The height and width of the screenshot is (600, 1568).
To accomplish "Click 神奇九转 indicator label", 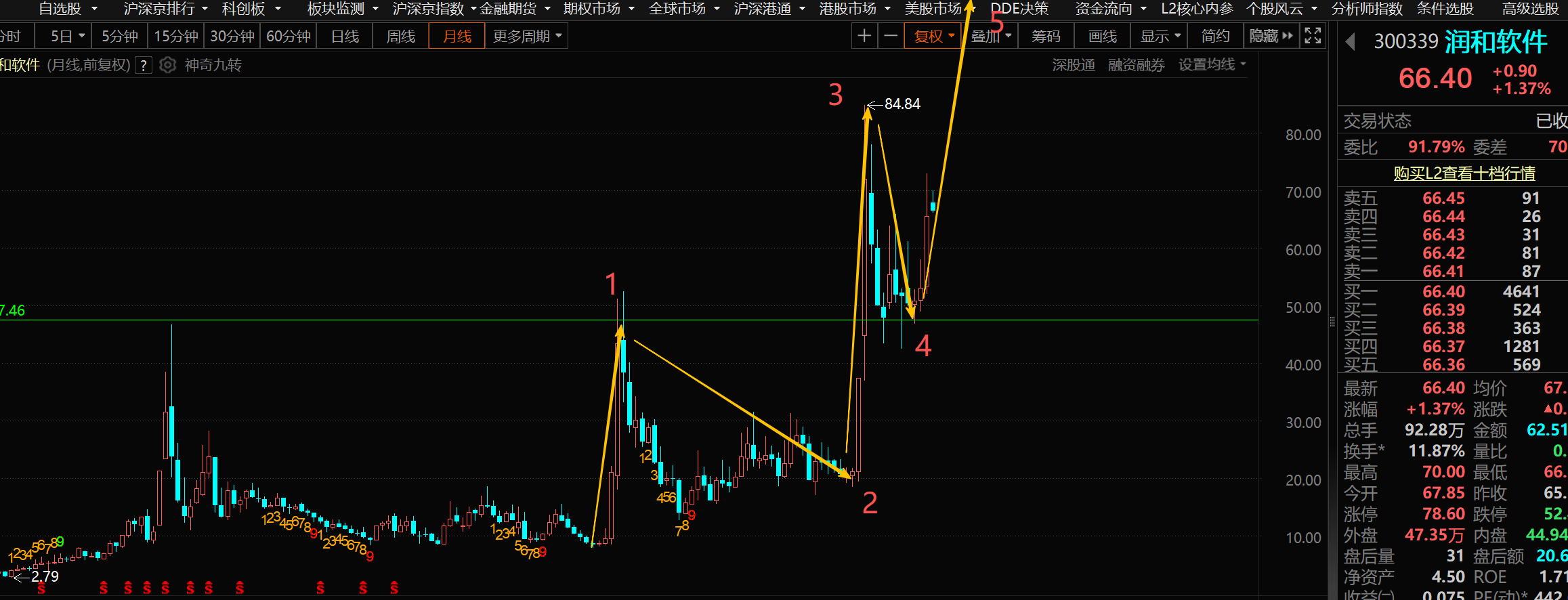I will 213,65.
